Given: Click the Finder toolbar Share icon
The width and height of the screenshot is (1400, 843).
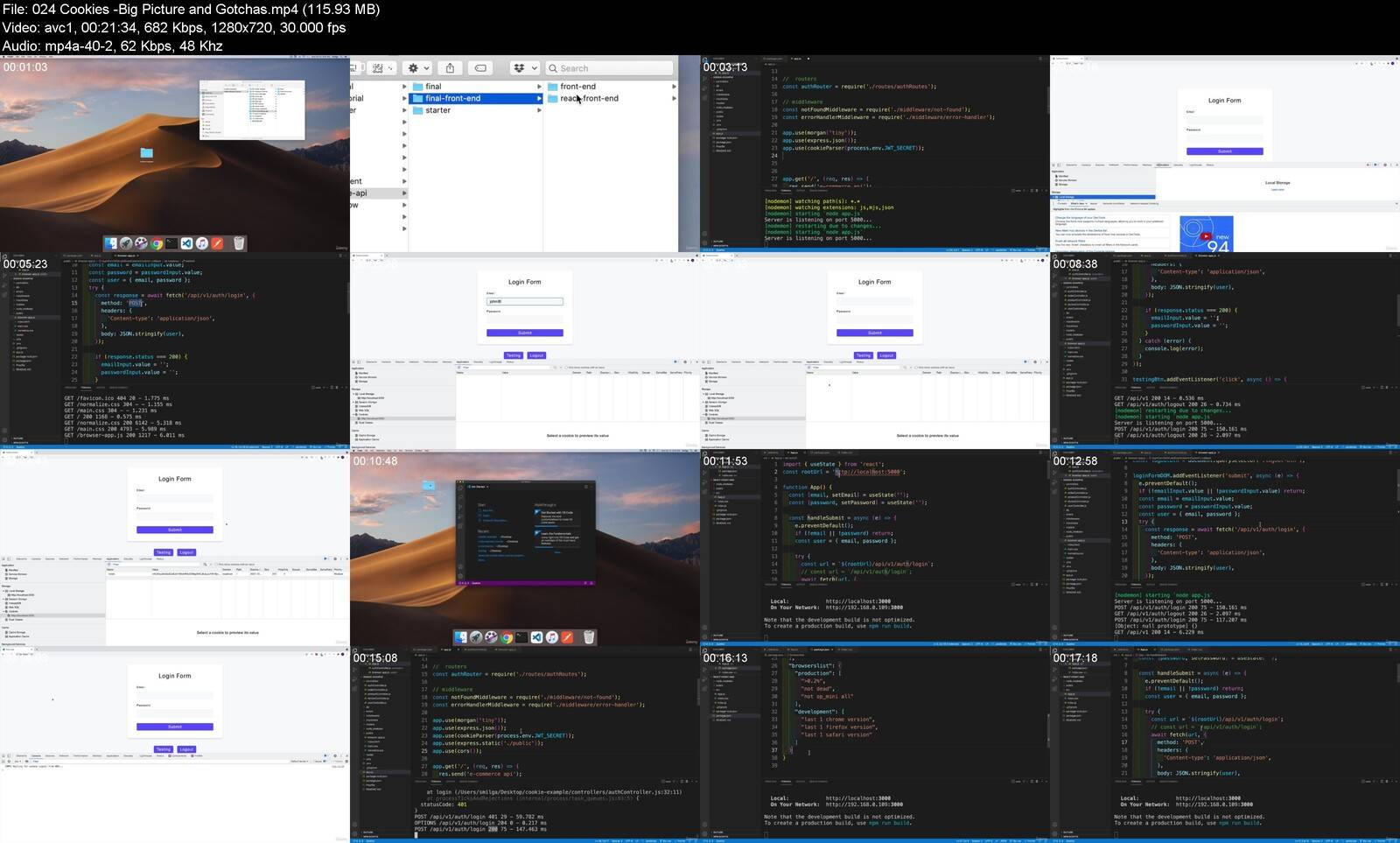Looking at the screenshot, I should coord(450,68).
